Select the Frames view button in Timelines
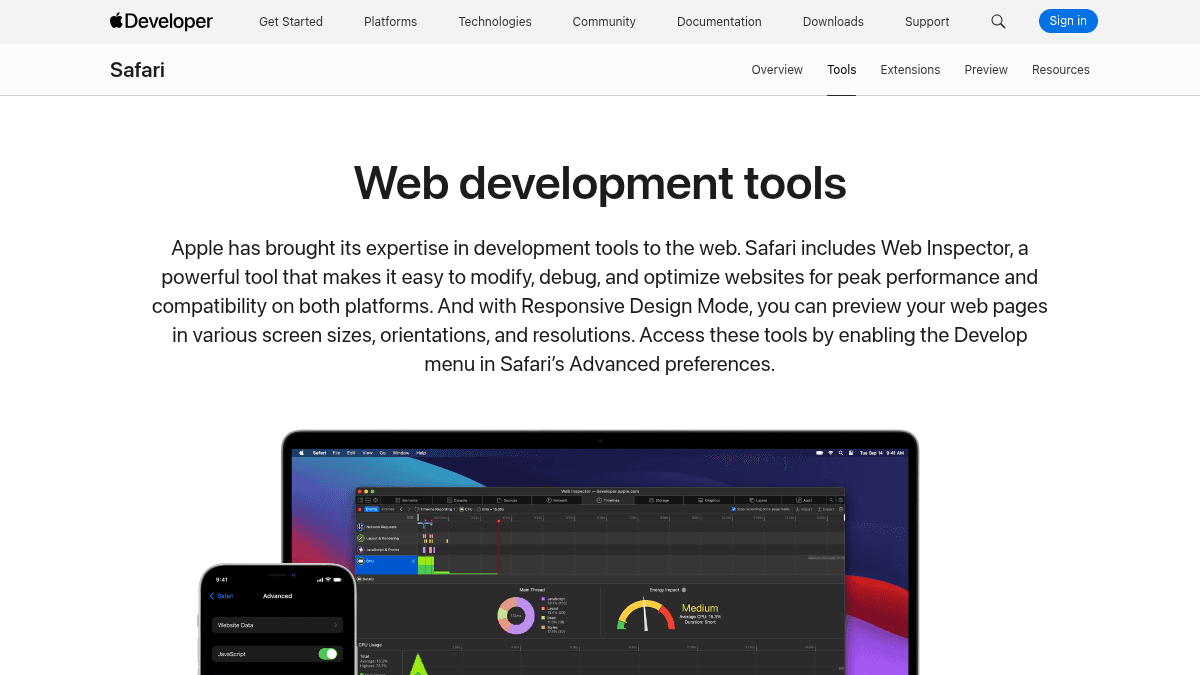This screenshot has width=1200, height=675. tap(388, 509)
